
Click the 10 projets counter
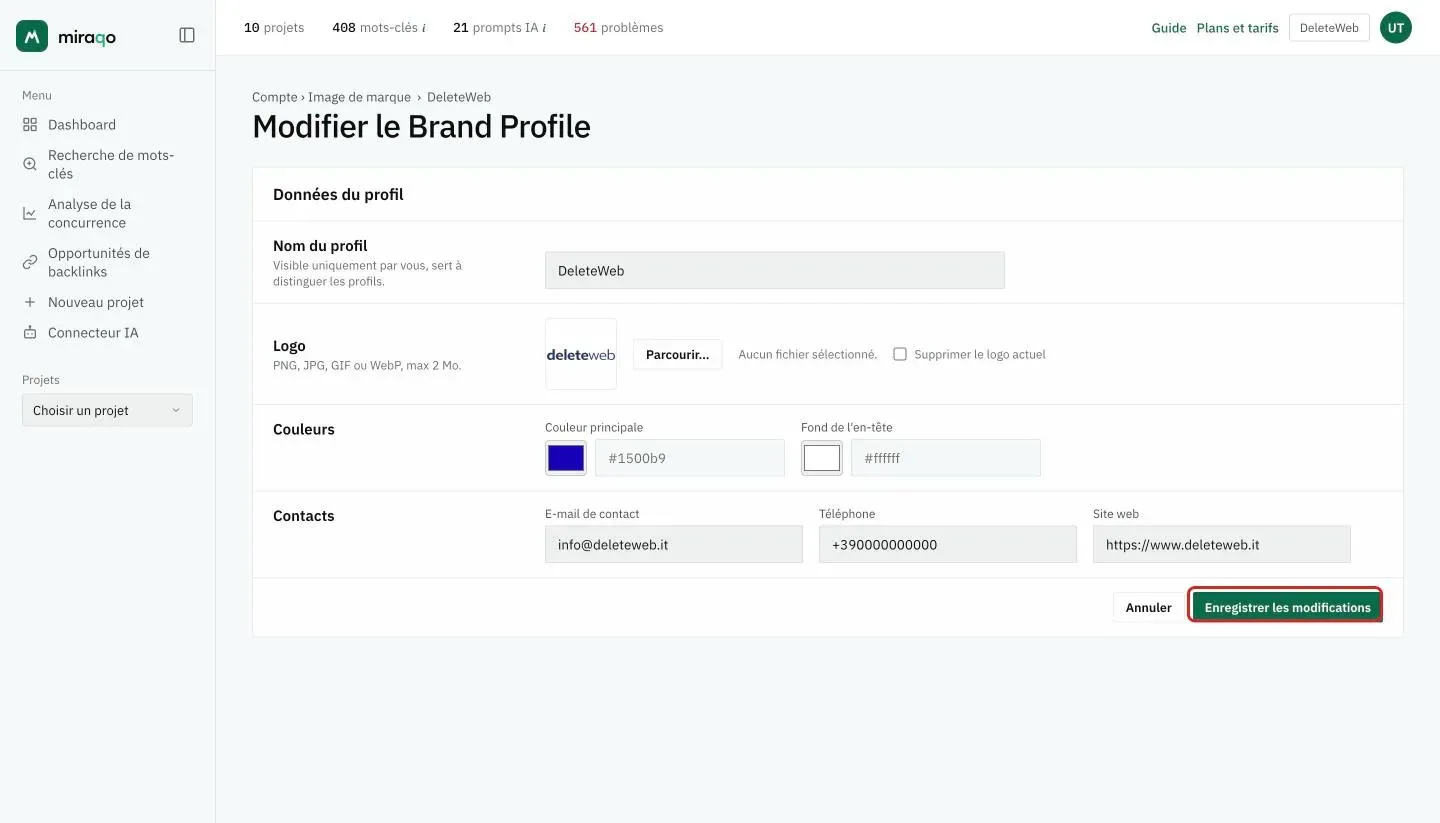tap(274, 28)
